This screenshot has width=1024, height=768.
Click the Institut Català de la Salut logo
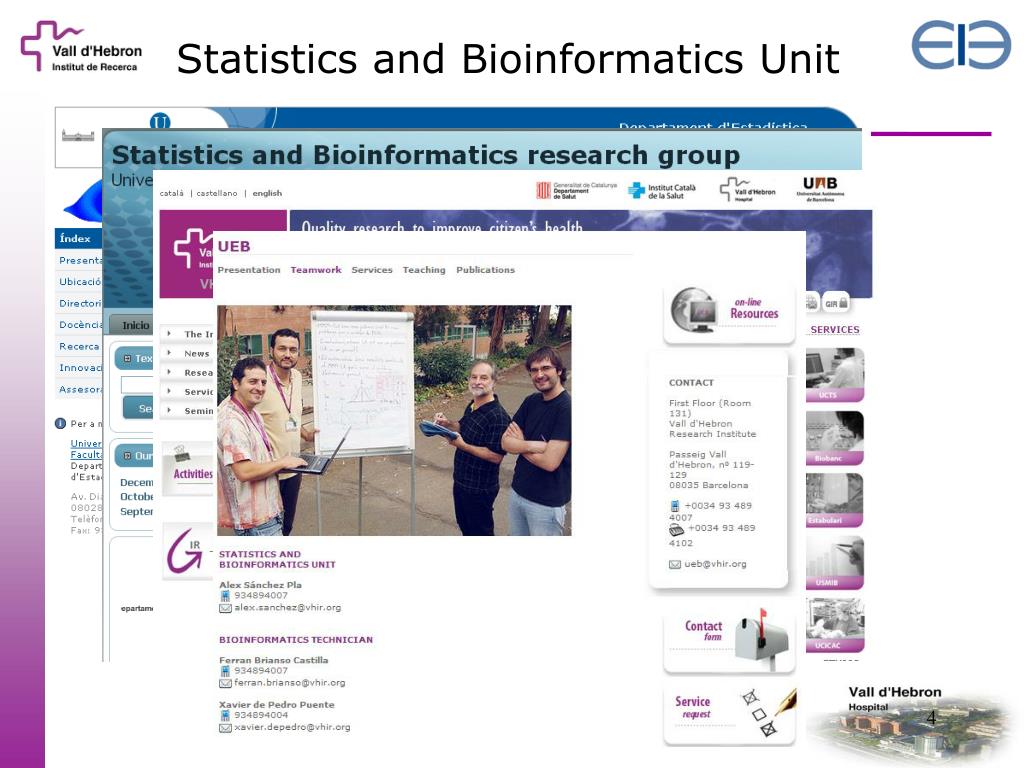point(662,191)
